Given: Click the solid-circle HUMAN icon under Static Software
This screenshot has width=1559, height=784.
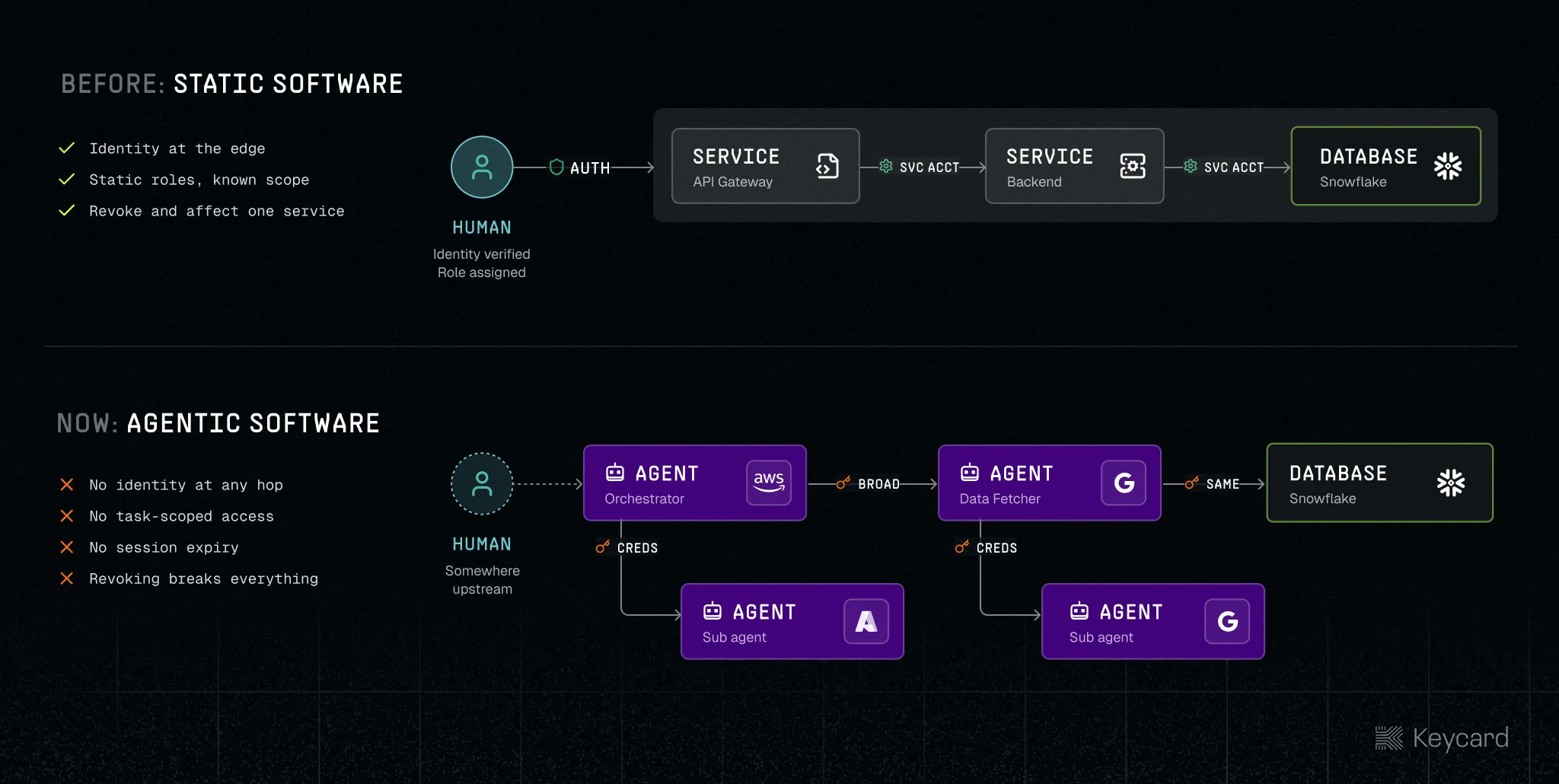Looking at the screenshot, I should point(482,167).
